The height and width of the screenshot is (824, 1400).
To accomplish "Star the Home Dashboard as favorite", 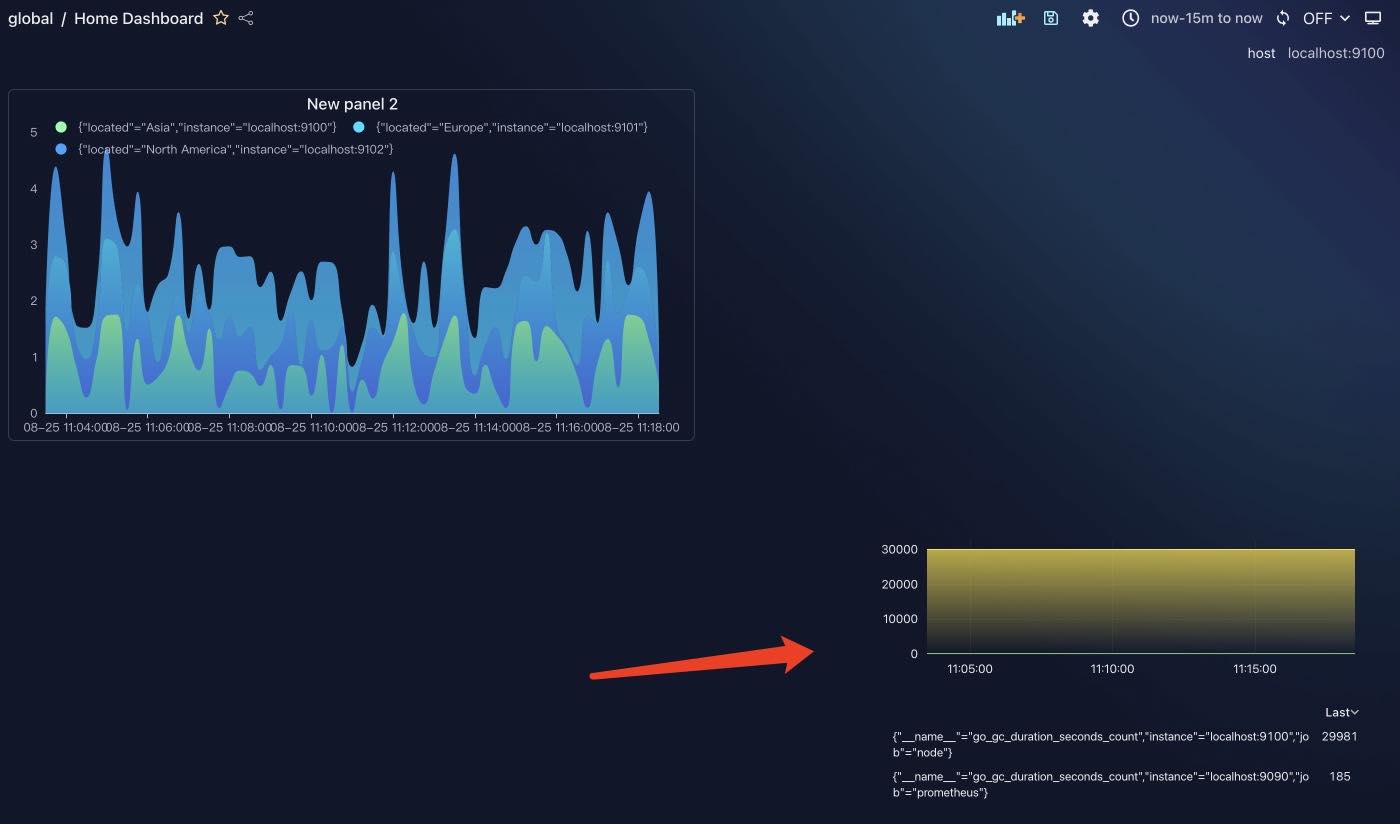I will [221, 18].
